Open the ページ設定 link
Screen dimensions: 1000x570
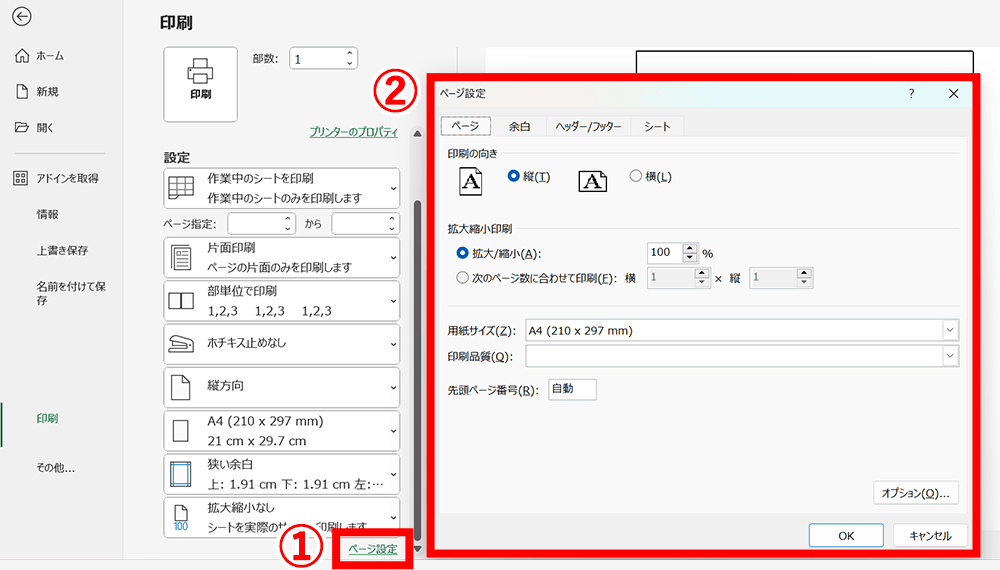pyautogui.click(x=373, y=549)
